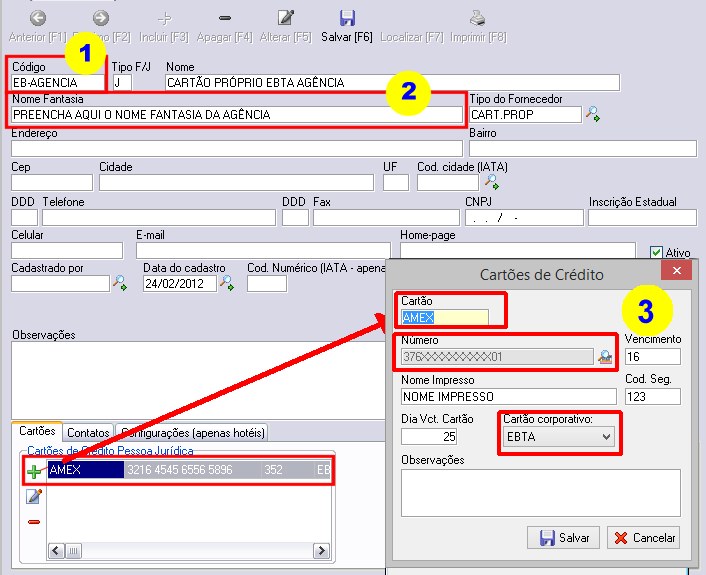This screenshot has width=706, height=575.
Task: Open Configurações (apenas hotéis) tab
Action: [192, 433]
